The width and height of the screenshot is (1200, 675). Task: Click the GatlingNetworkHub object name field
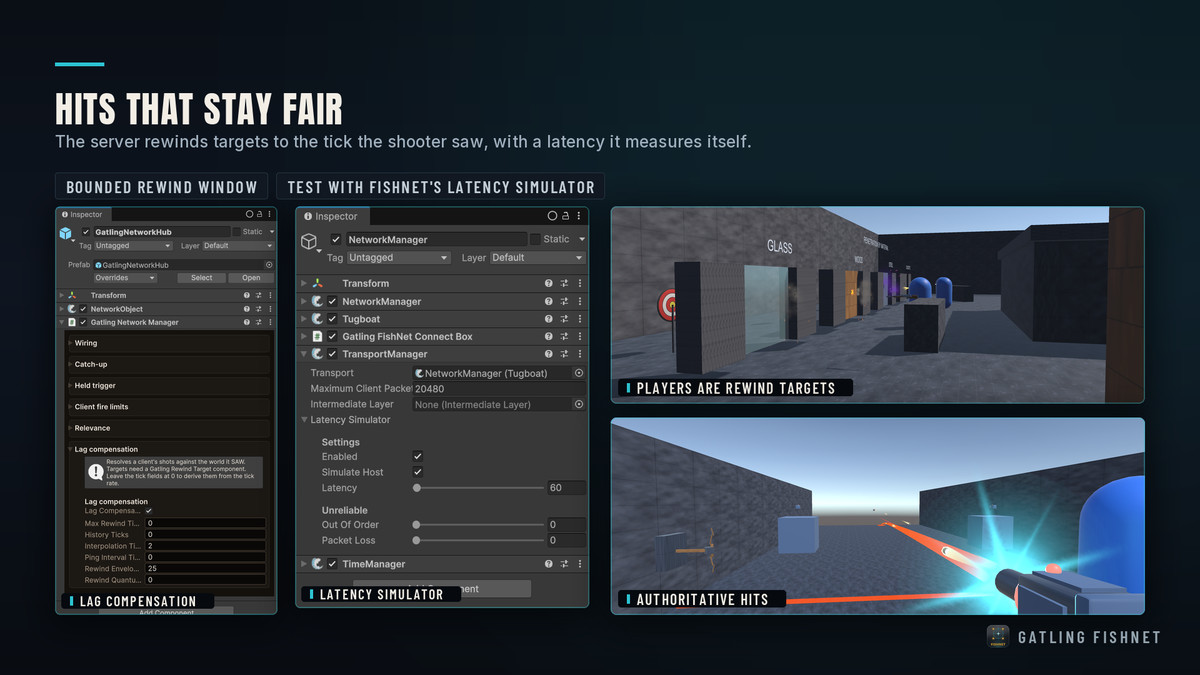(x=161, y=231)
